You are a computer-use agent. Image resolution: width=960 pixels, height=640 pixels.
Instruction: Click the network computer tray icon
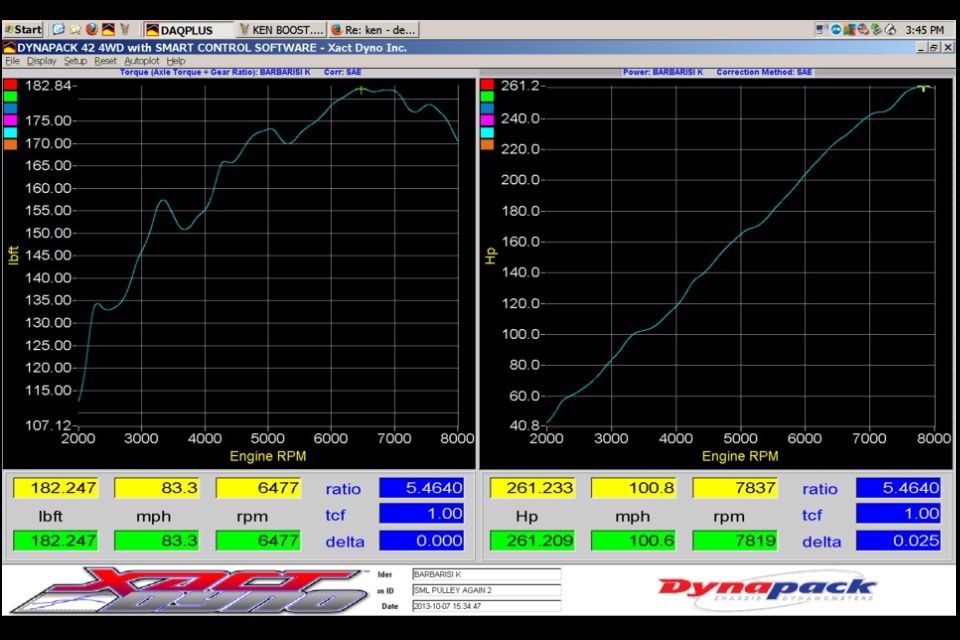[820, 29]
